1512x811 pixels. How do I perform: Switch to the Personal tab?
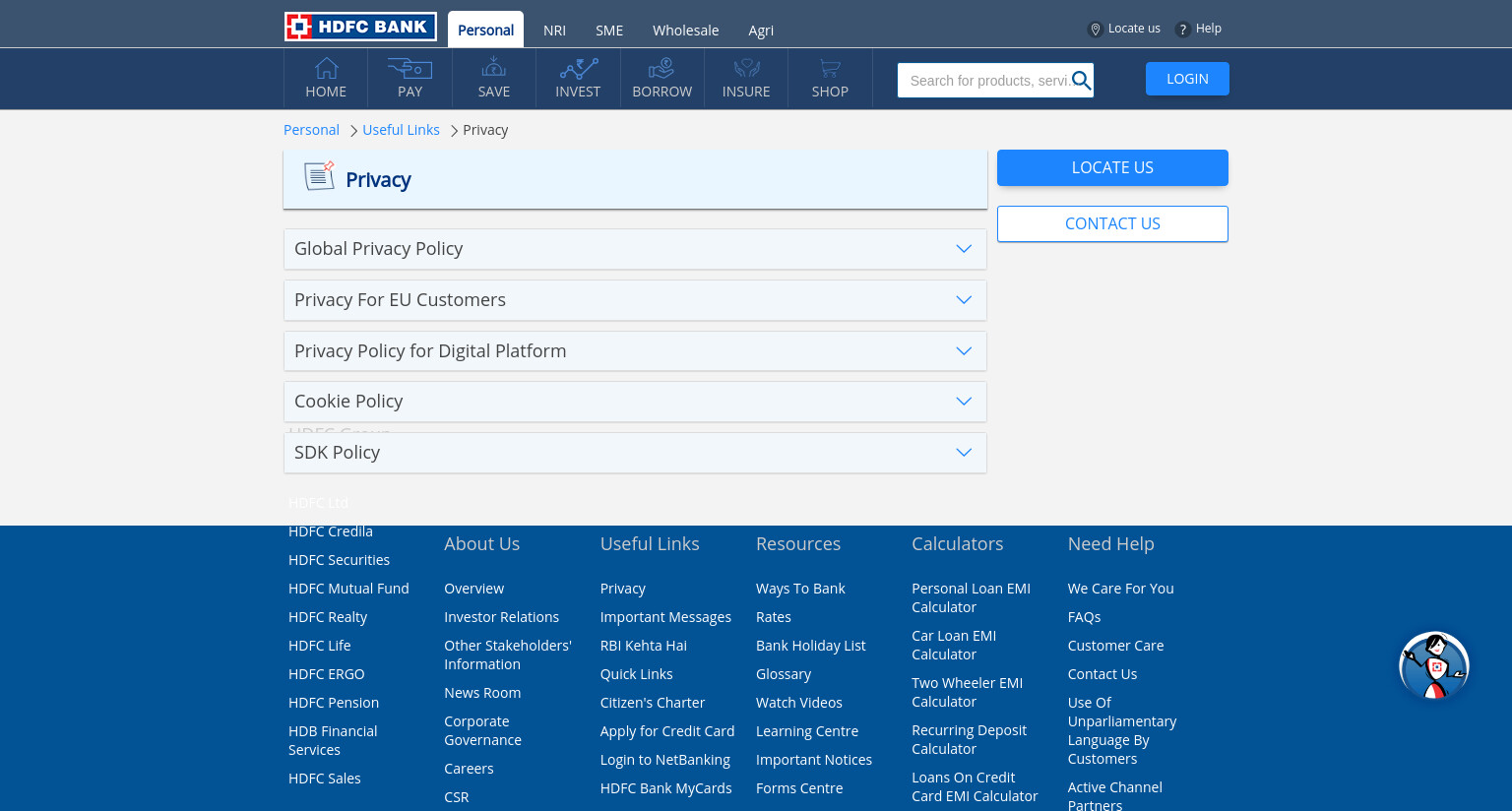tap(485, 30)
